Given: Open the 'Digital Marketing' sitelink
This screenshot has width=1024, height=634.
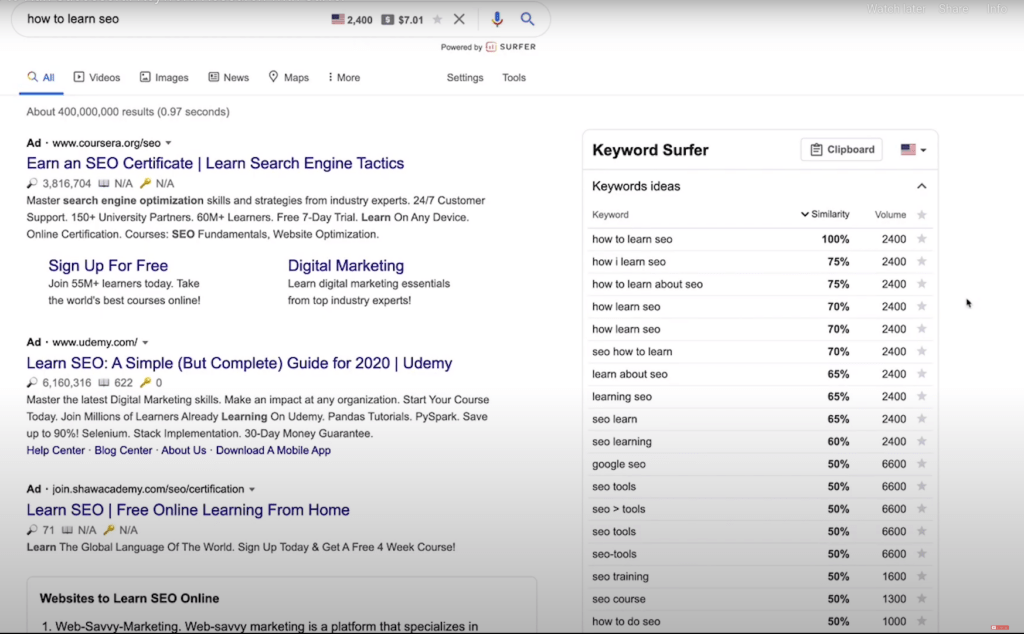Looking at the screenshot, I should tap(345, 266).
